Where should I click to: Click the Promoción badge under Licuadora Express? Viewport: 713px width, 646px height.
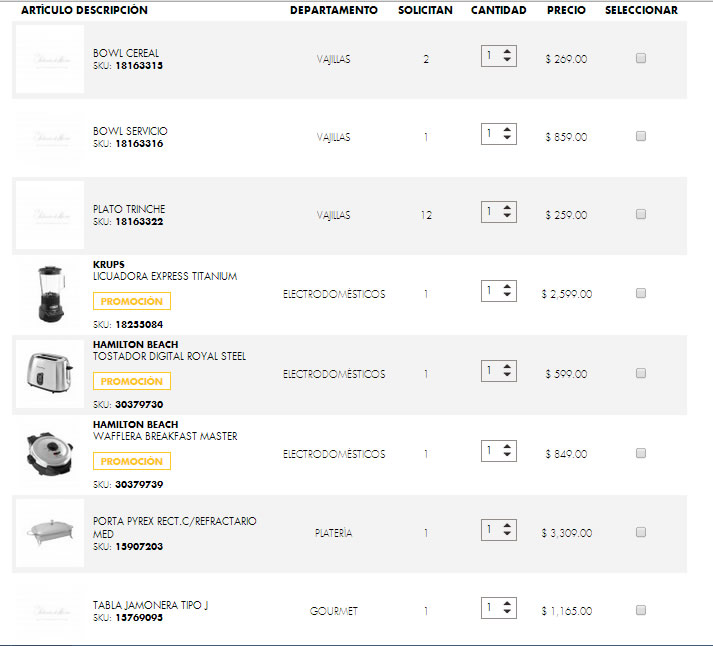coord(132,301)
